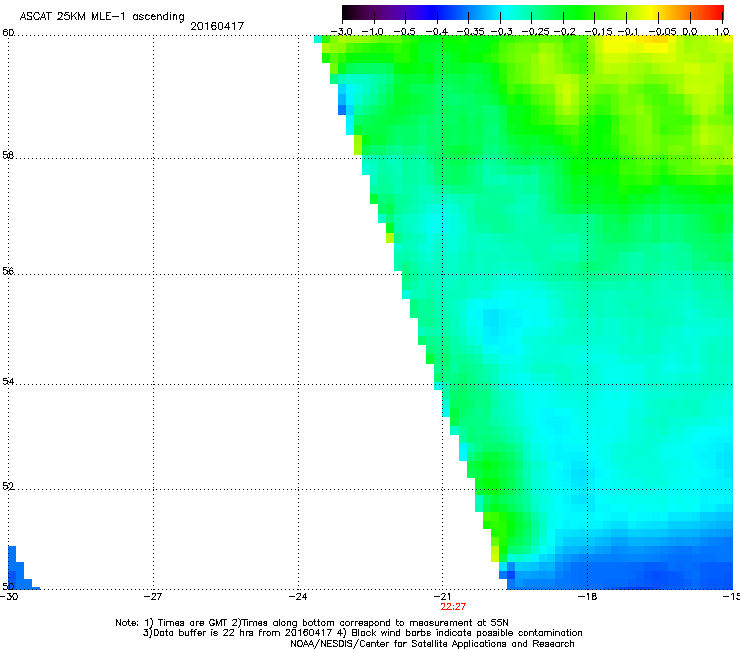Click the red time stamp "22:27"

click(x=453, y=607)
